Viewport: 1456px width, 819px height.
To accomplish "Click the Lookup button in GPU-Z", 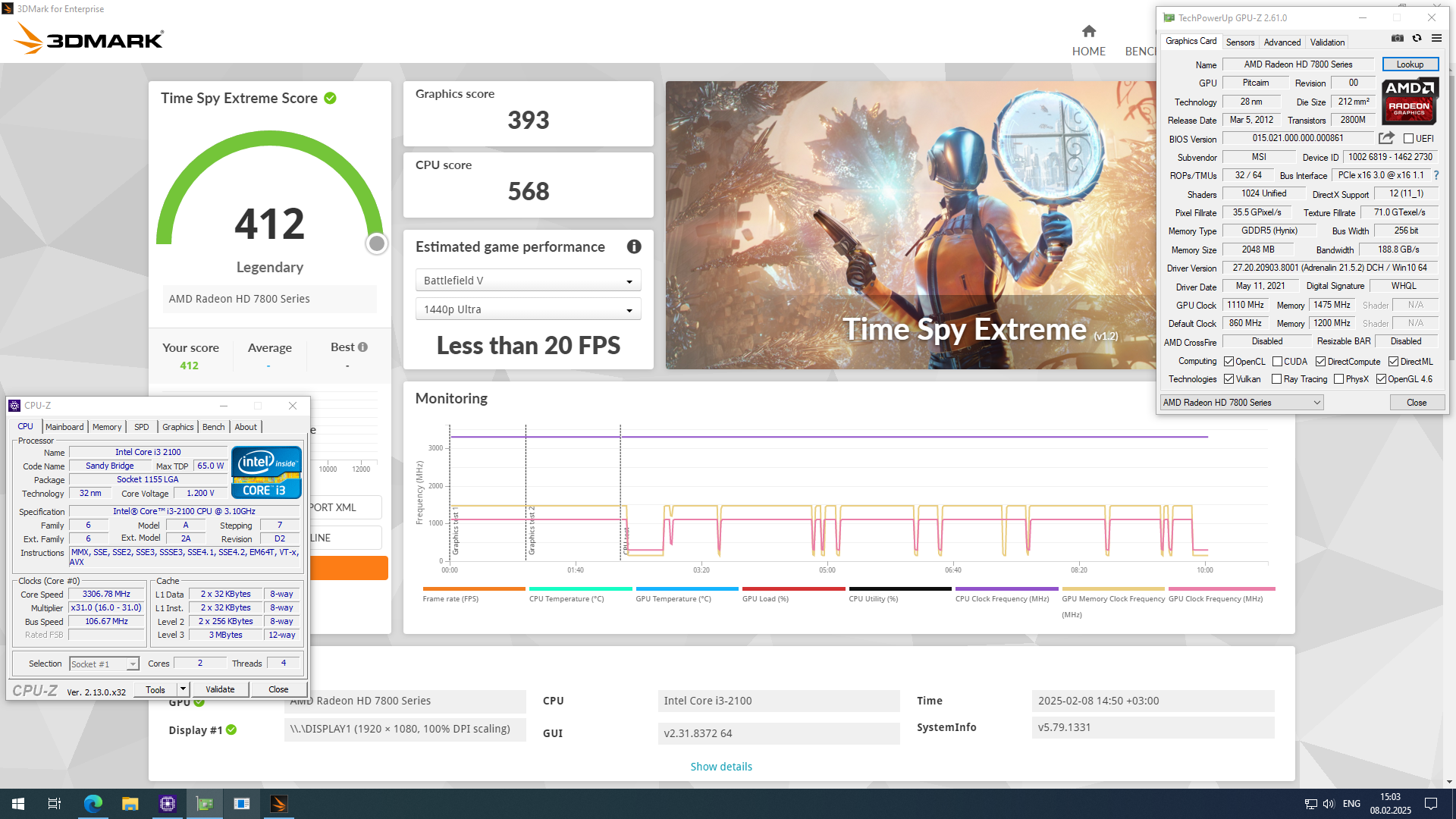I will point(1410,64).
